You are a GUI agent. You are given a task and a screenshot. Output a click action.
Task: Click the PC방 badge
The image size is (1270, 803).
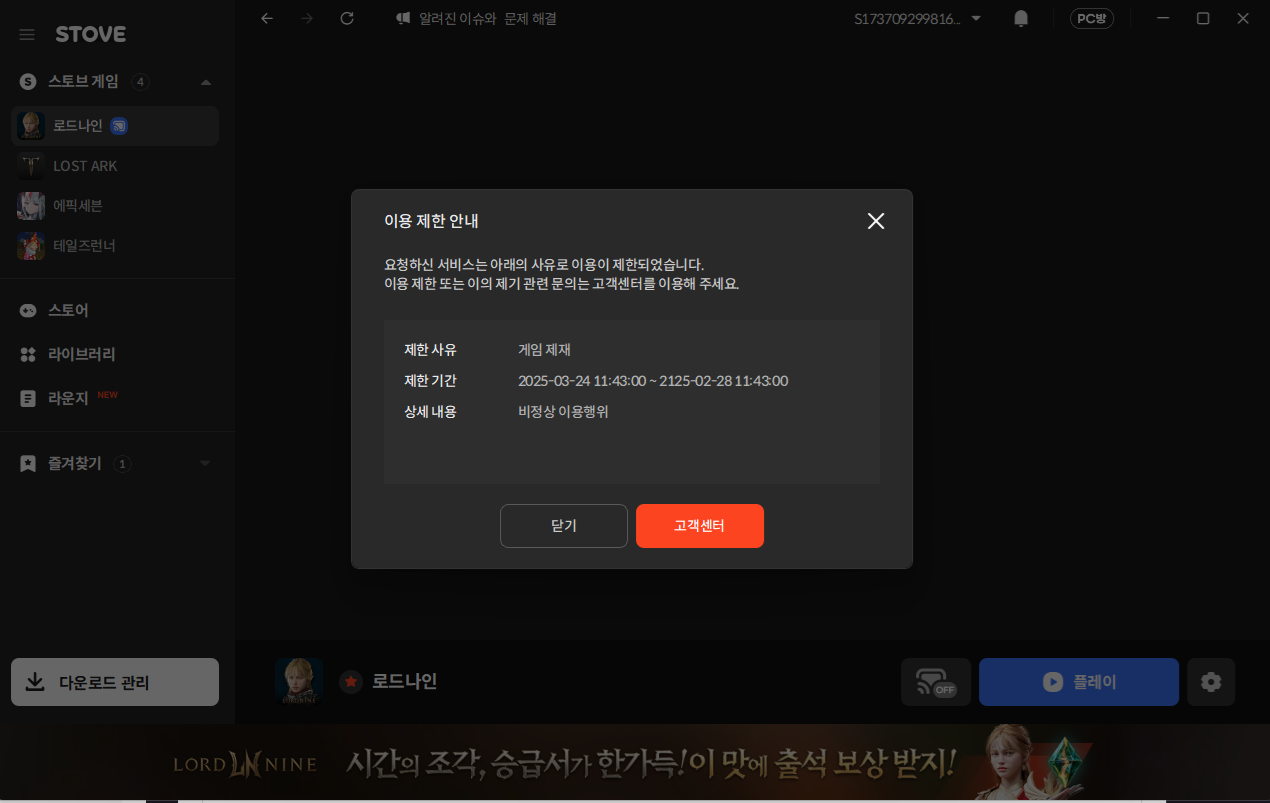(x=1092, y=18)
